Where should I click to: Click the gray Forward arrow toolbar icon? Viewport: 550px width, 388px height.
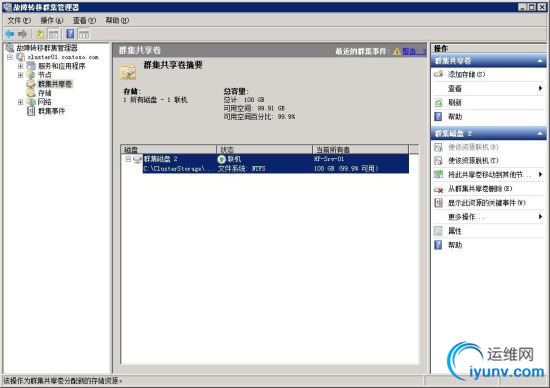(x=22, y=34)
